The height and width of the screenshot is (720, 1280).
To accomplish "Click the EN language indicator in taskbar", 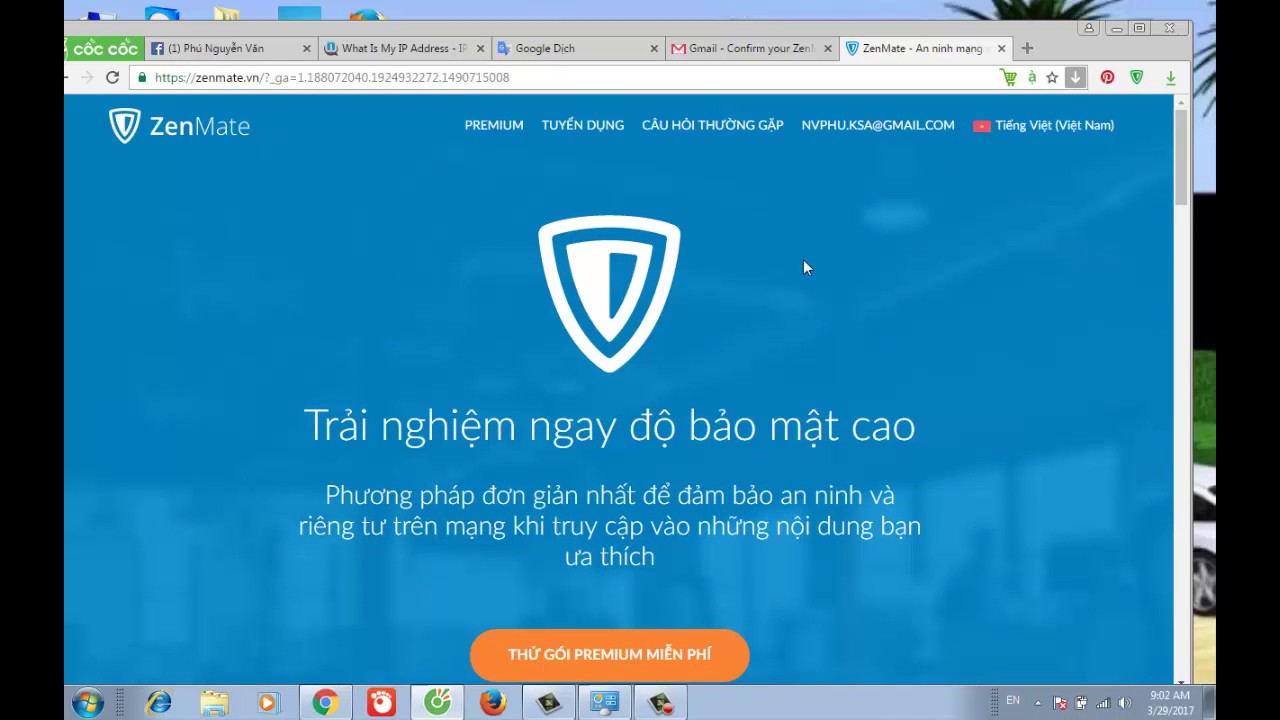I will pyautogui.click(x=1013, y=700).
